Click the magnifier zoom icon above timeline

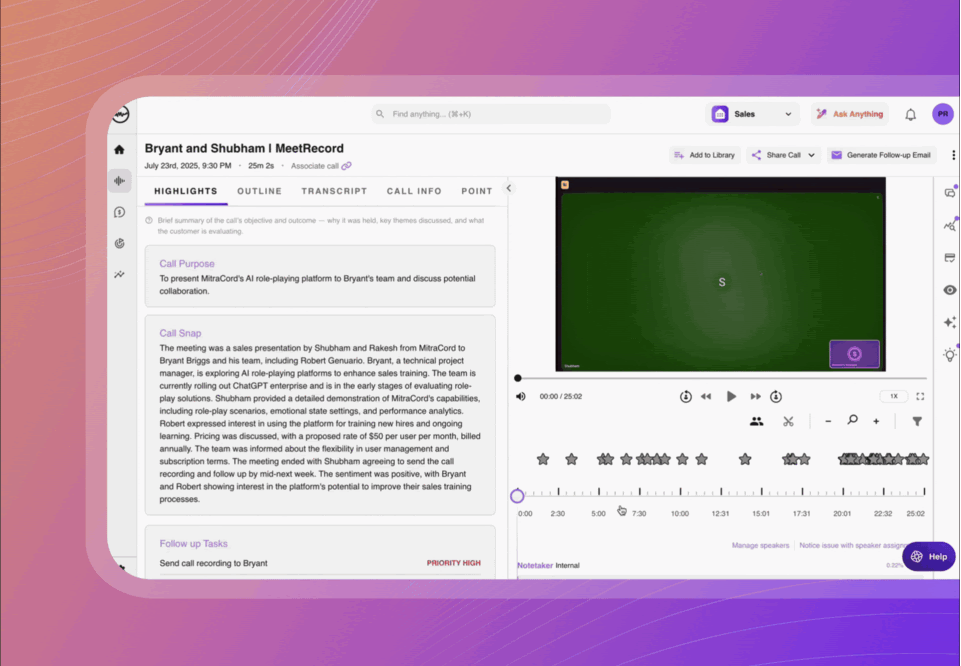point(853,420)
